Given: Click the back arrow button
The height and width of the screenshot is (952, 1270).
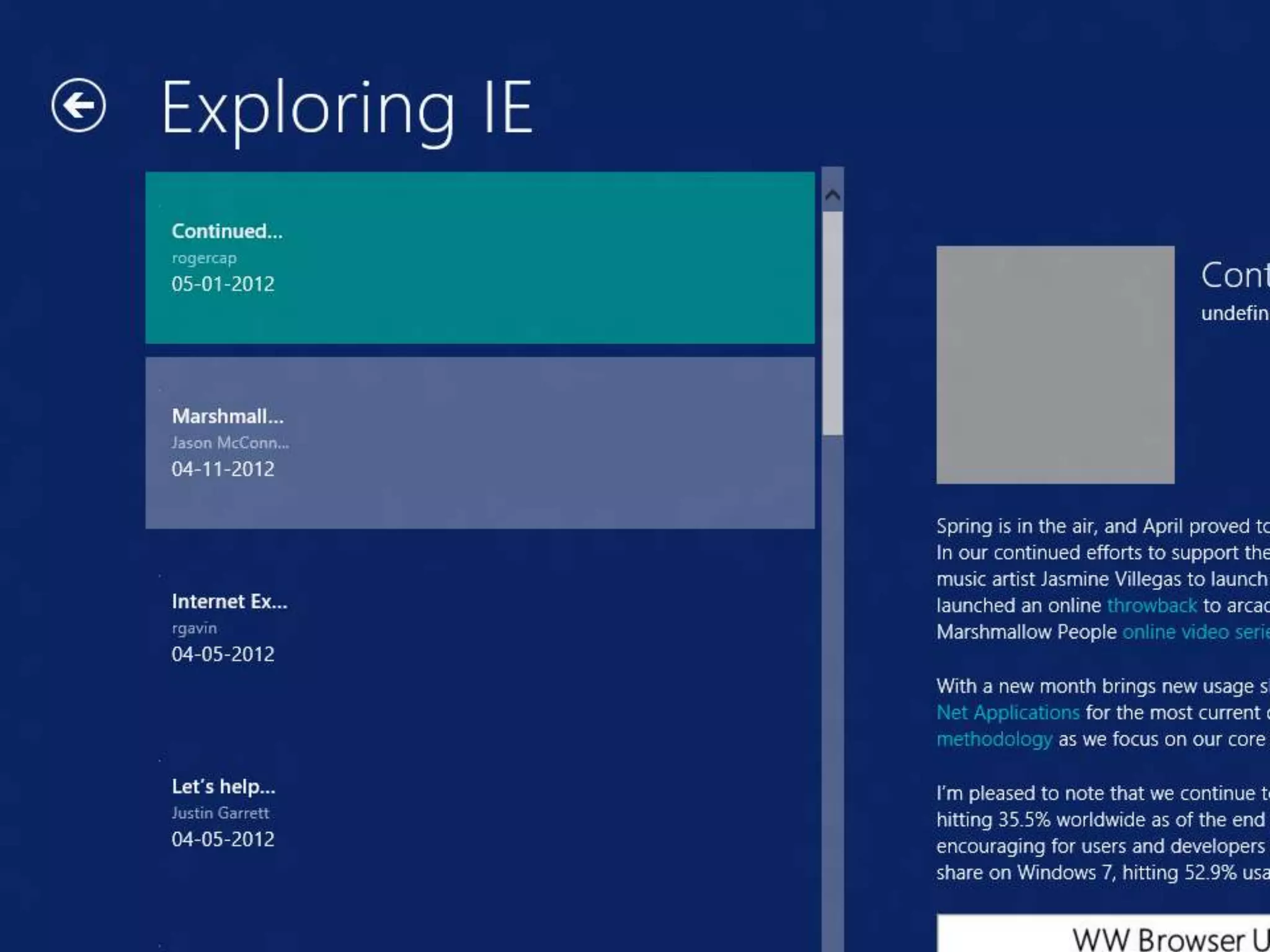Looking at the screenshot, I should click(x=78, y=105).
